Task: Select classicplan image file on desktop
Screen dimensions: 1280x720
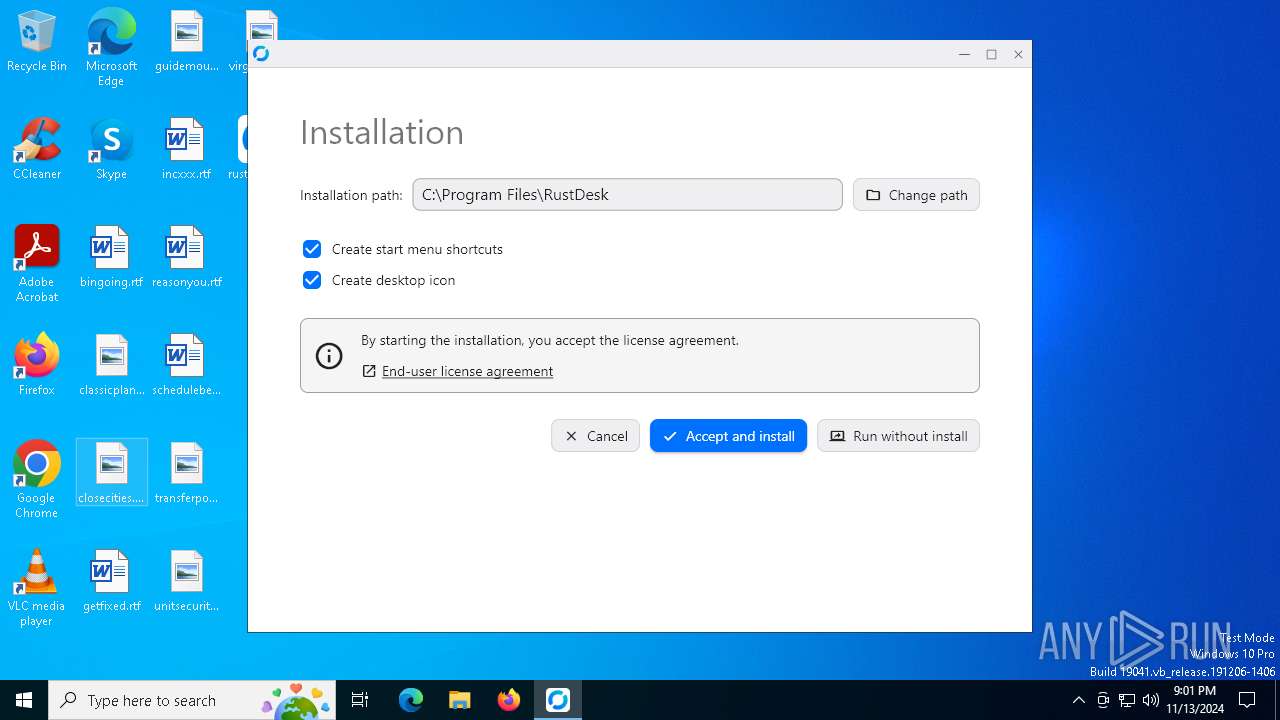Action: click(111, 366)
